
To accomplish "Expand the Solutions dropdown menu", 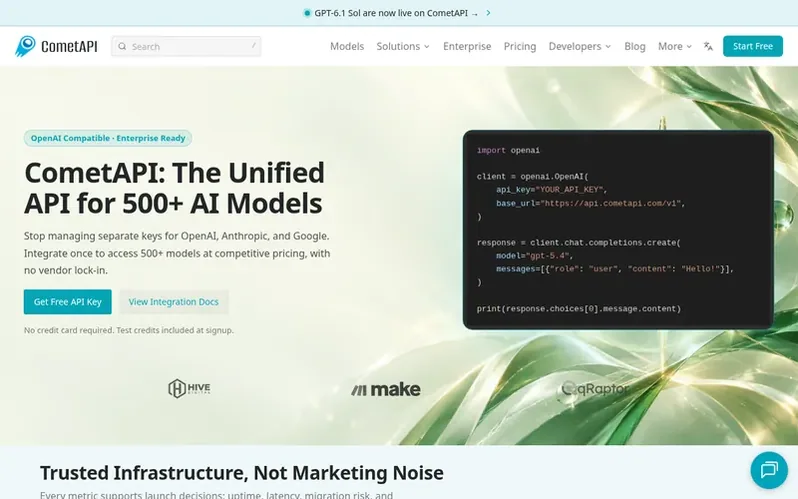I will [403, 46].
